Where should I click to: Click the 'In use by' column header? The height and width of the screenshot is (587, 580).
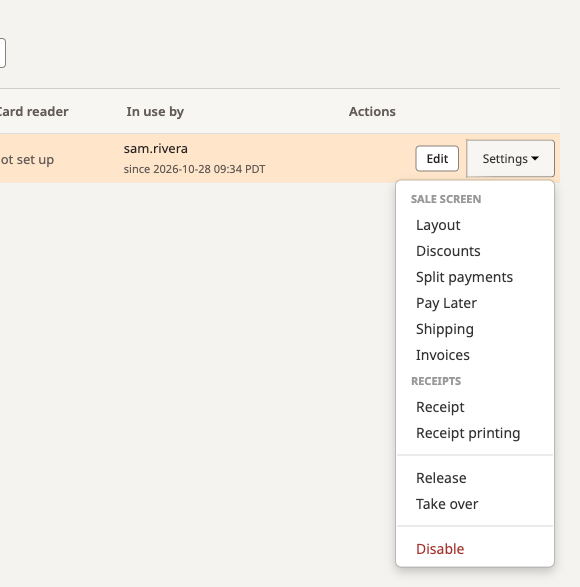[155, 112]
